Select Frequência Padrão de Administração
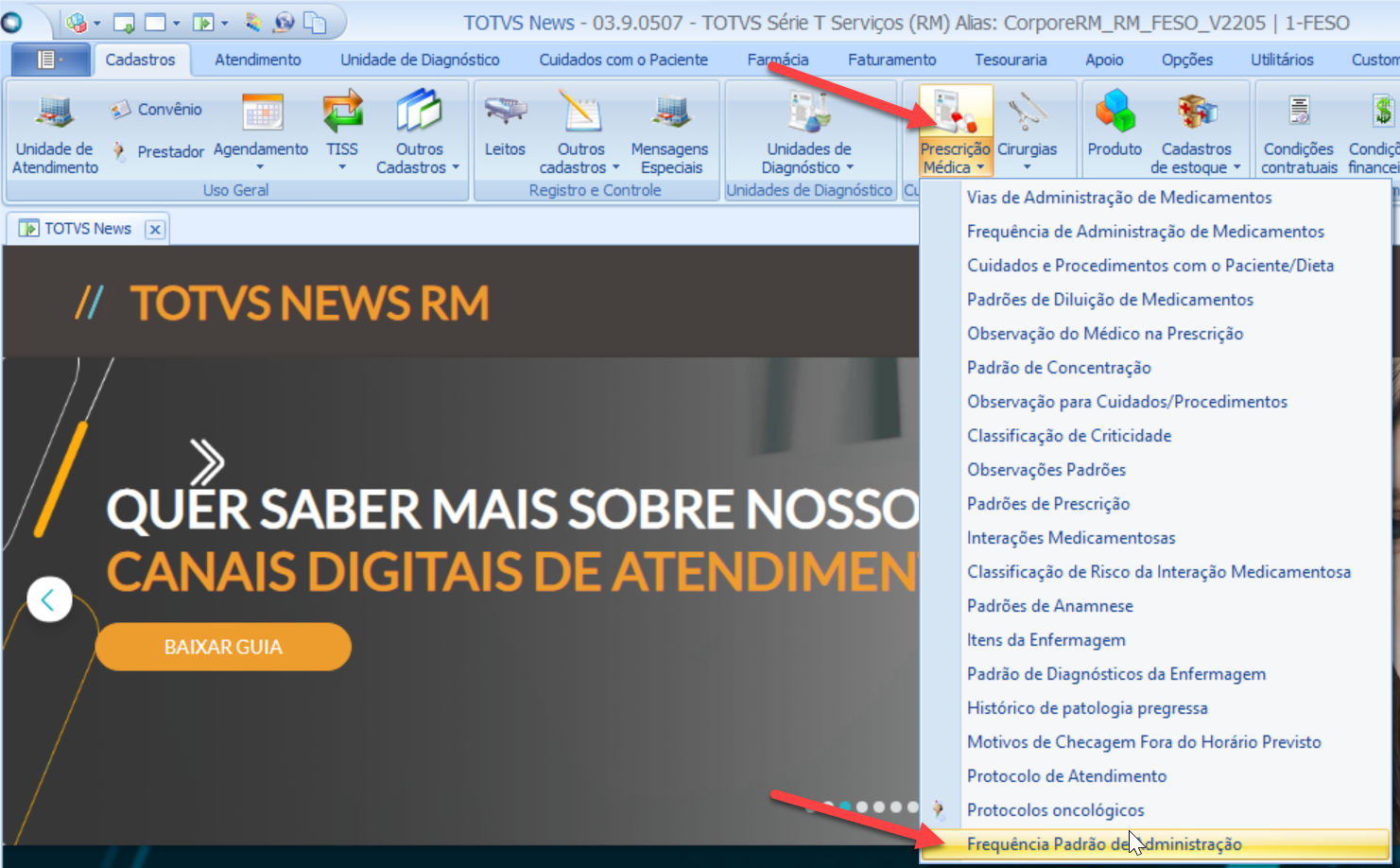The height and width of the screenshot is (868, 1400). (1155, 844)
